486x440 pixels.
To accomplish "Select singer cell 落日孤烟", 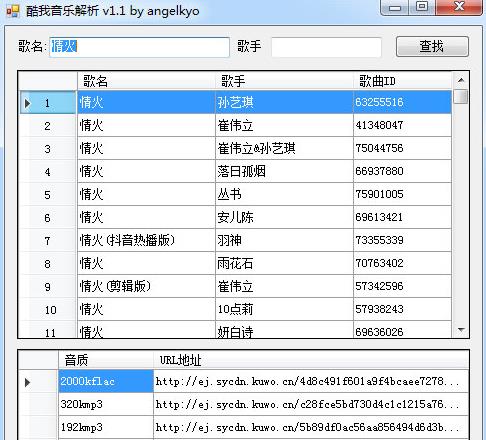I will pyautogui.click(x=284, y=171).
